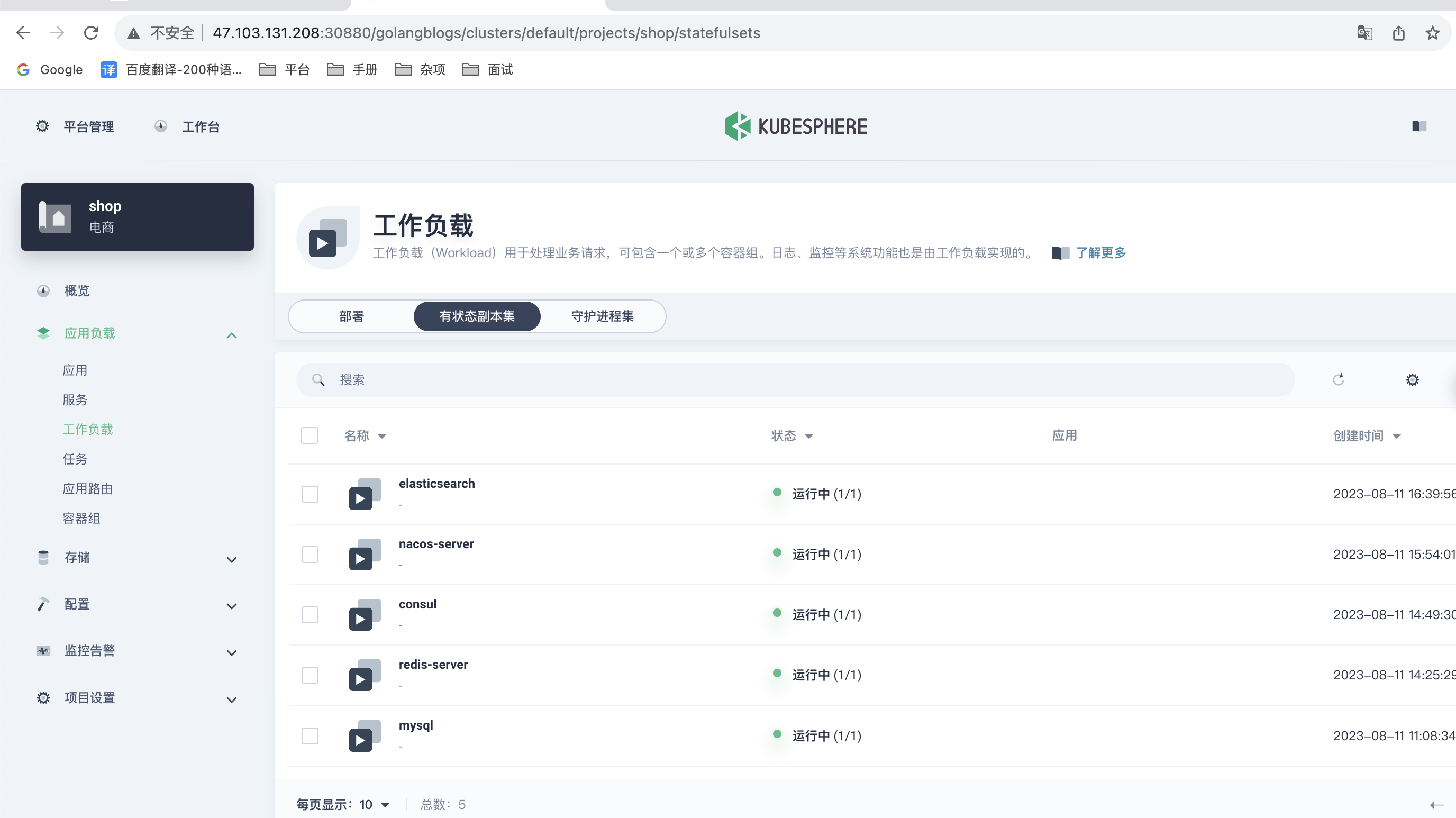The image size is (1456, 818).
Task: Click the browser address bar URL
Action: tap(486, 33)
